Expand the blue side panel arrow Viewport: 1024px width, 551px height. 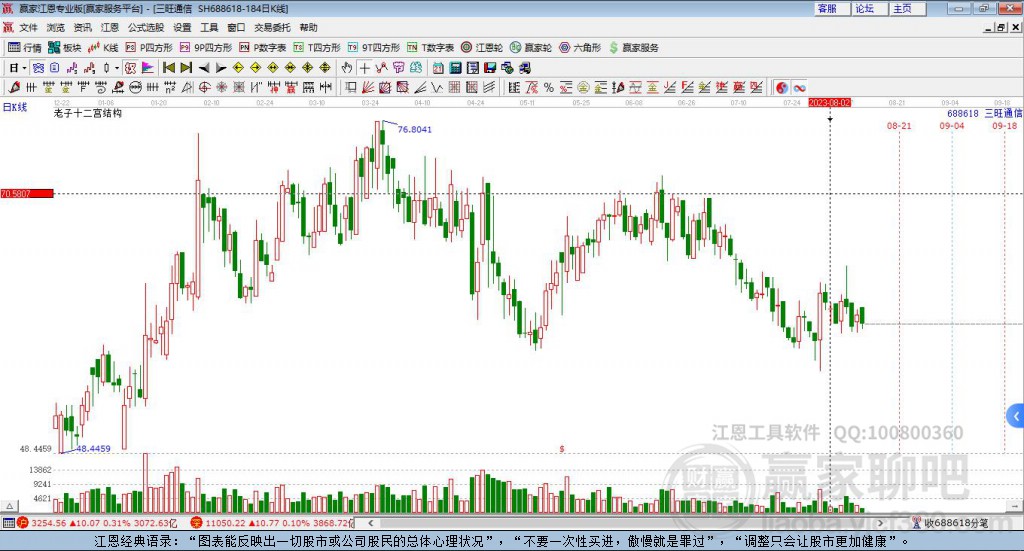1016,416
